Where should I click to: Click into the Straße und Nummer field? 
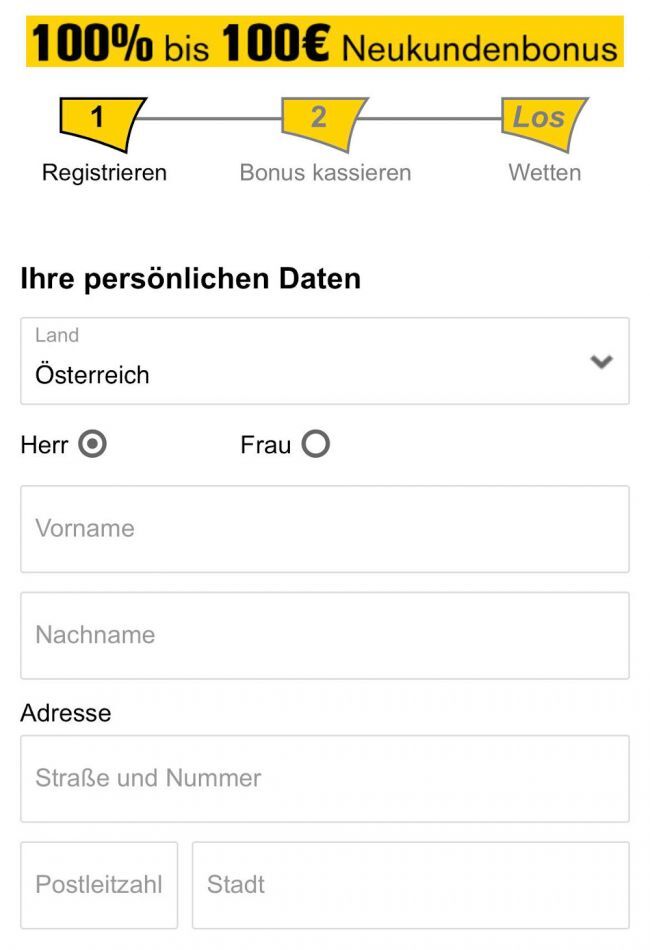coord(324,778)
